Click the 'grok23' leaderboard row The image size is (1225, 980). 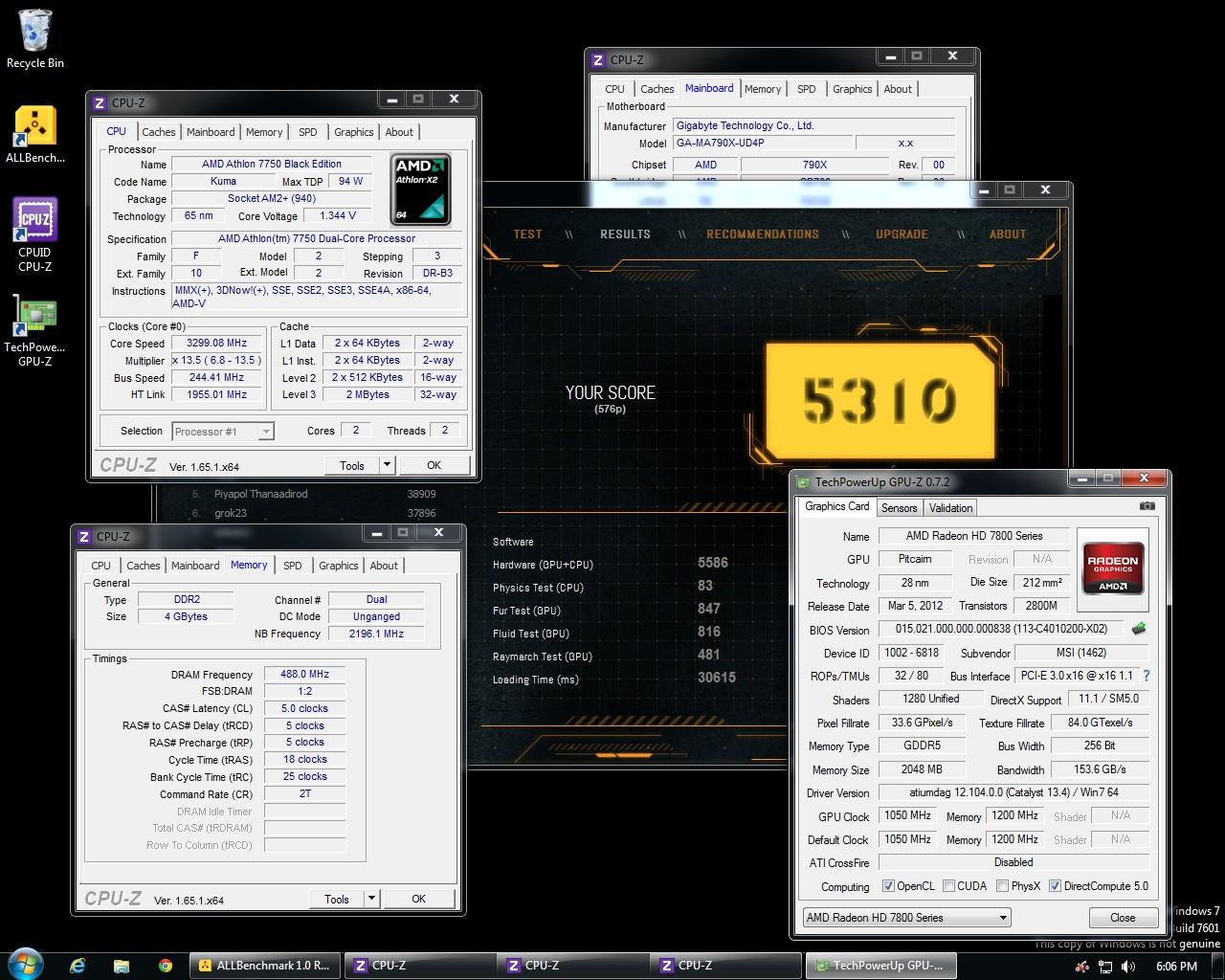[314, 513]
